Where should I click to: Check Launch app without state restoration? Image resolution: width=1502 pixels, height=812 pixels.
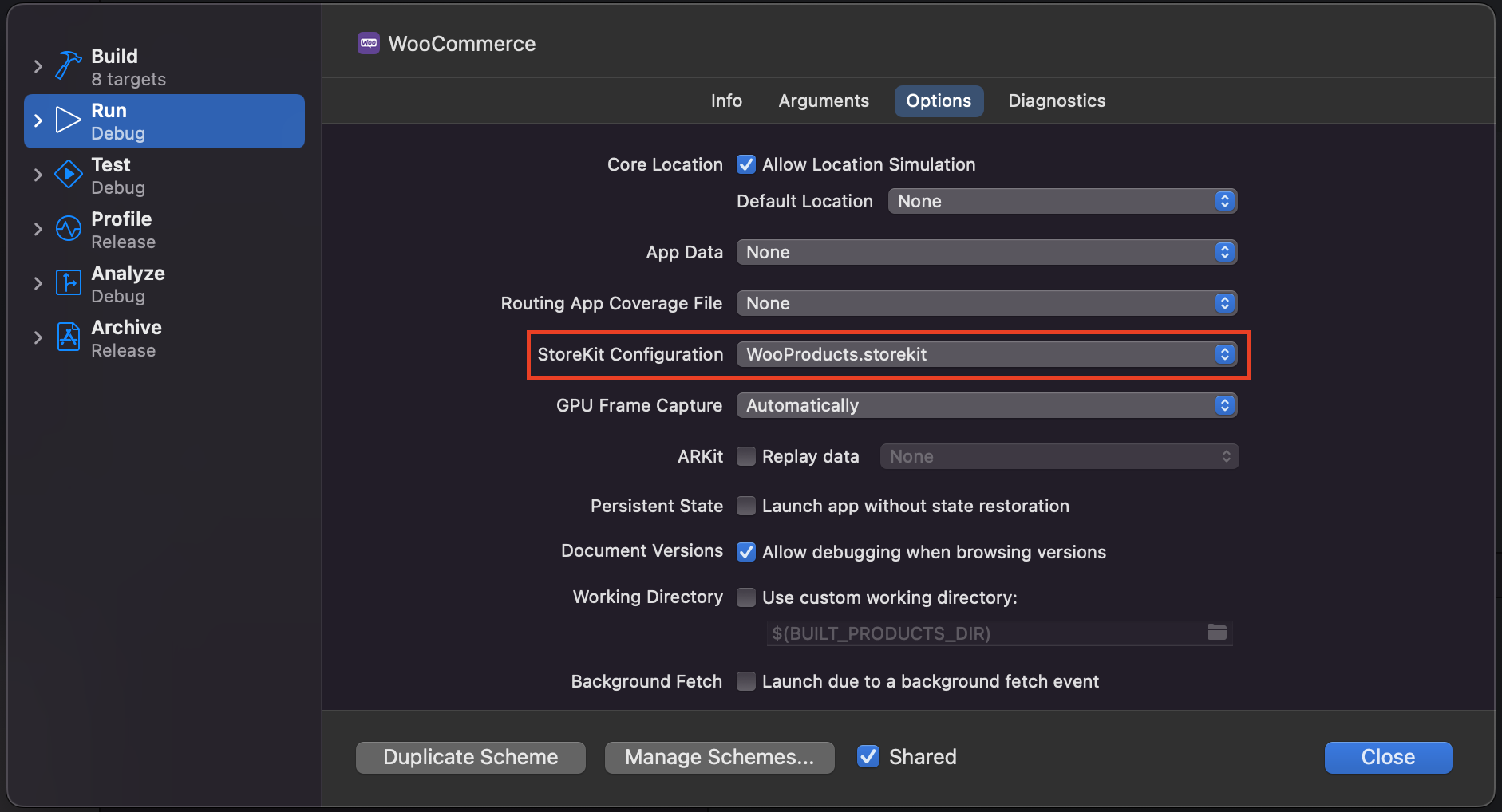point(746,506)
